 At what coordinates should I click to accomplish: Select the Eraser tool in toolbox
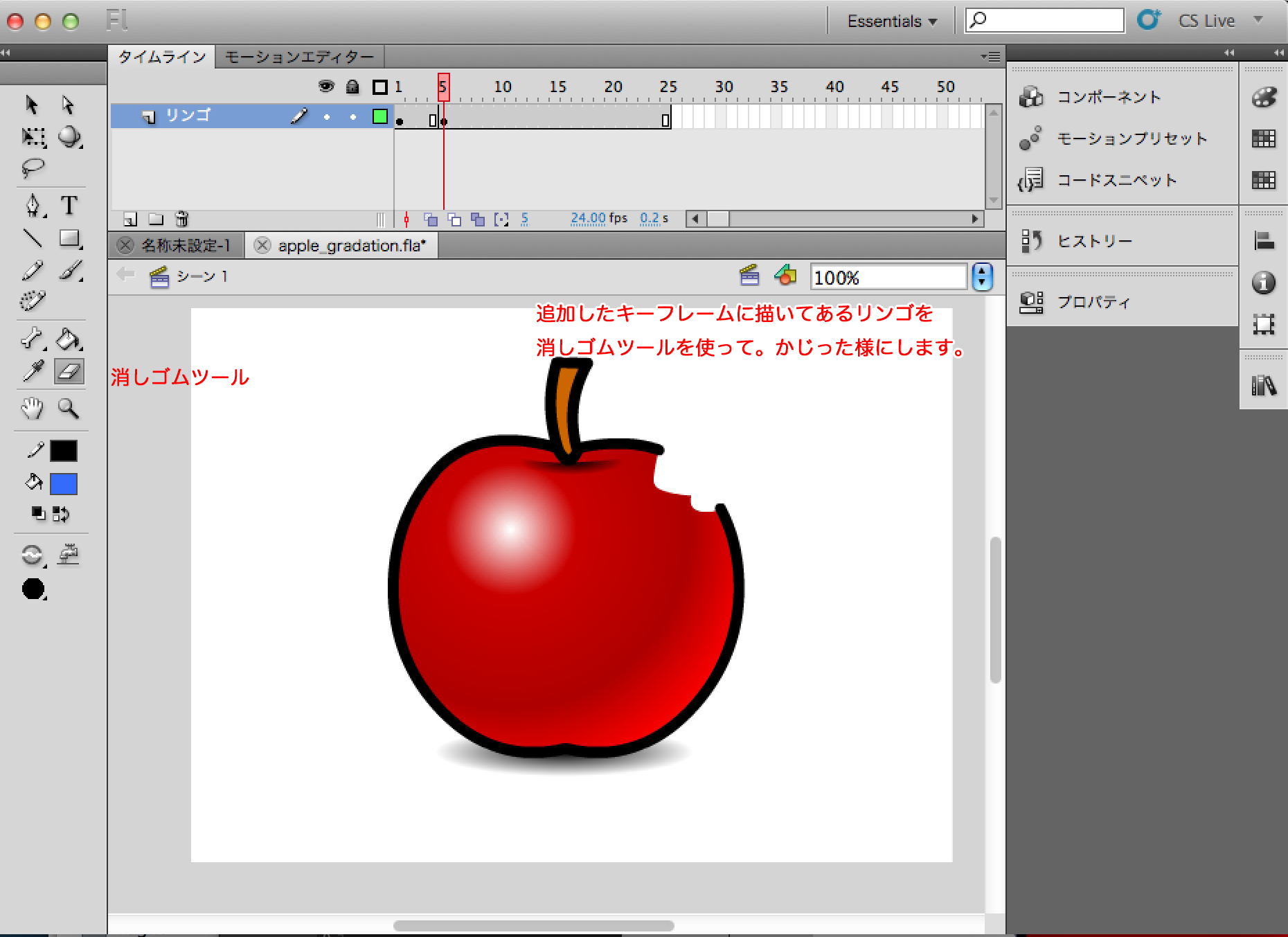click(69, 372)
